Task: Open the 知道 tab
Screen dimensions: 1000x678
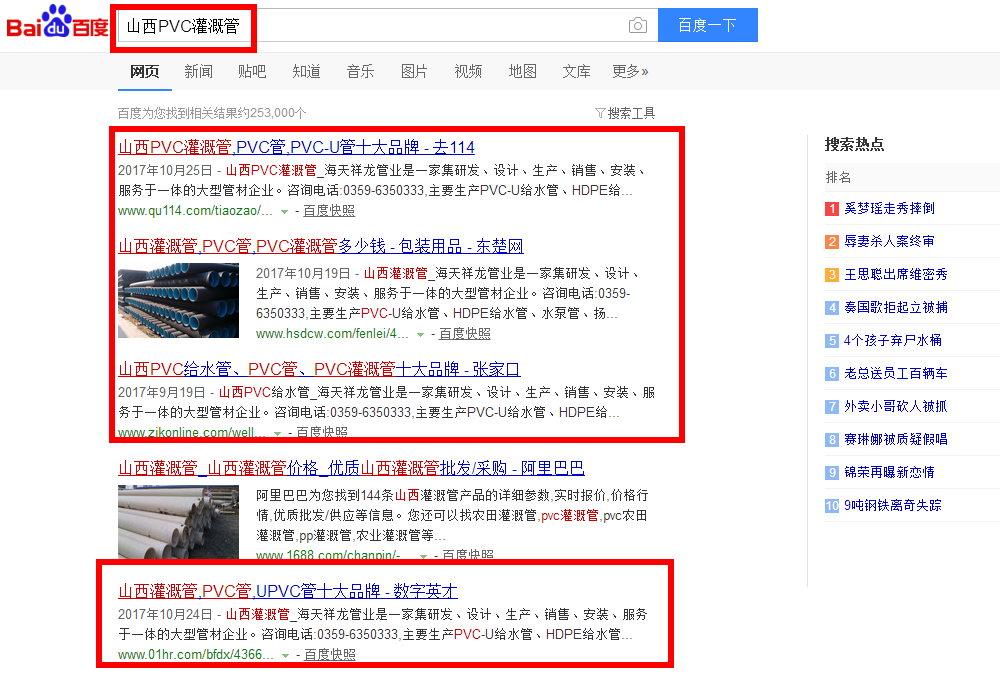Action: pyautogui.click(x=306, y=71)
